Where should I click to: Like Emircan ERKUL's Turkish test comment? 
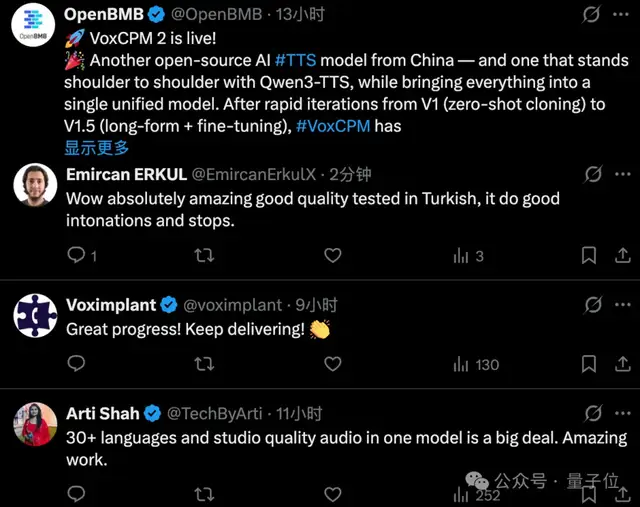click(x=332, y=256)
